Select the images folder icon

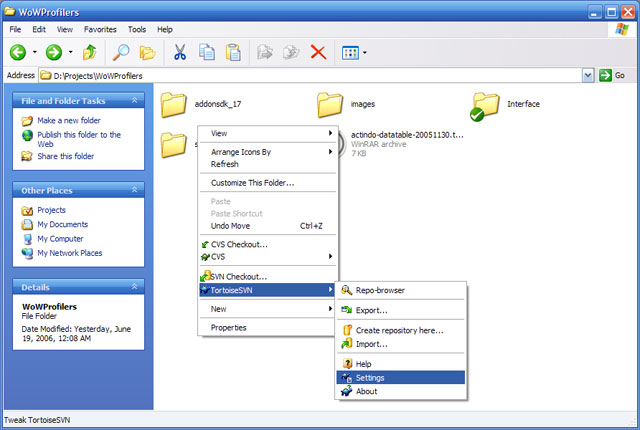330,104
